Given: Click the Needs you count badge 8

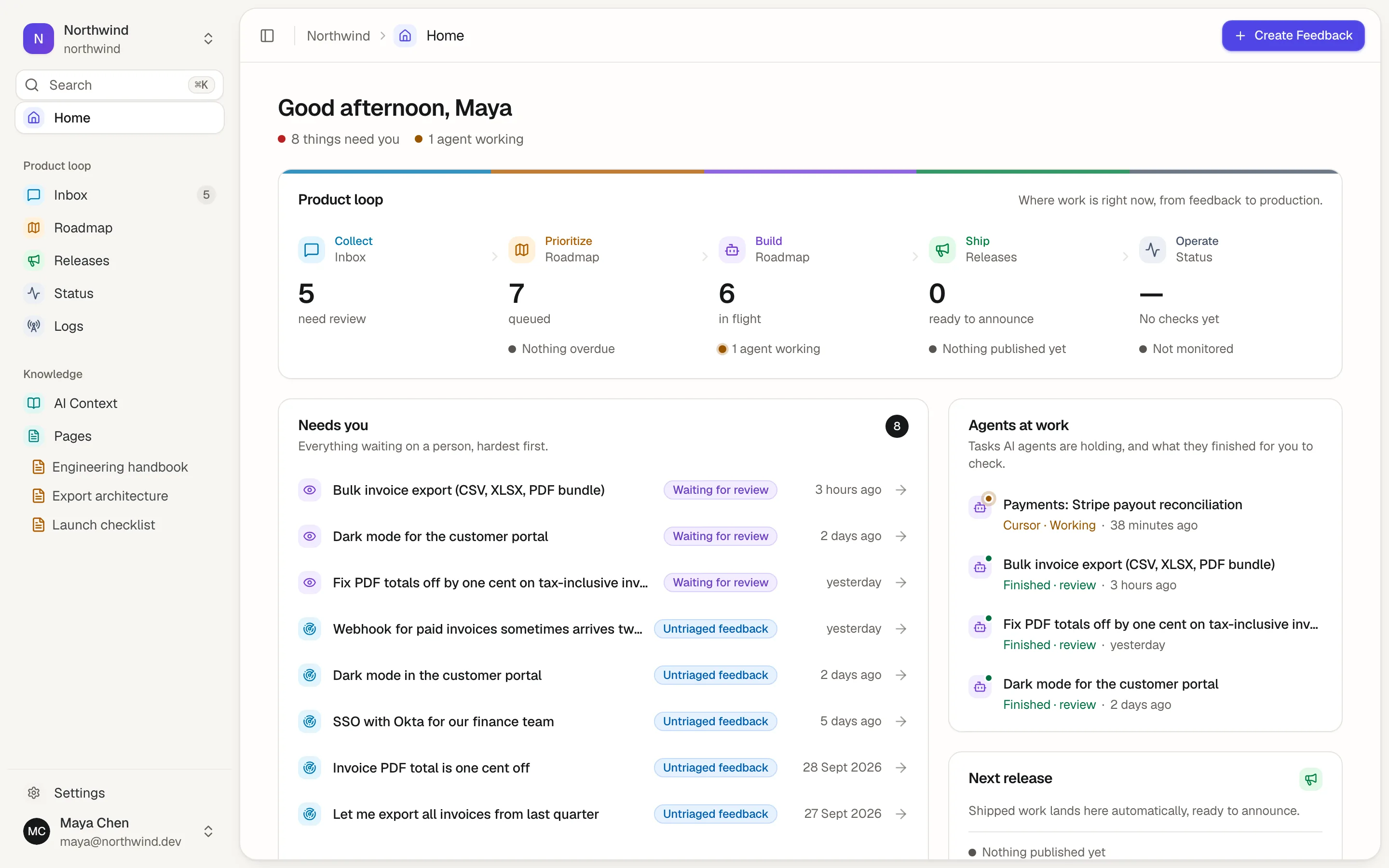Looking at the screenshot, I should (x=897, y=427).
